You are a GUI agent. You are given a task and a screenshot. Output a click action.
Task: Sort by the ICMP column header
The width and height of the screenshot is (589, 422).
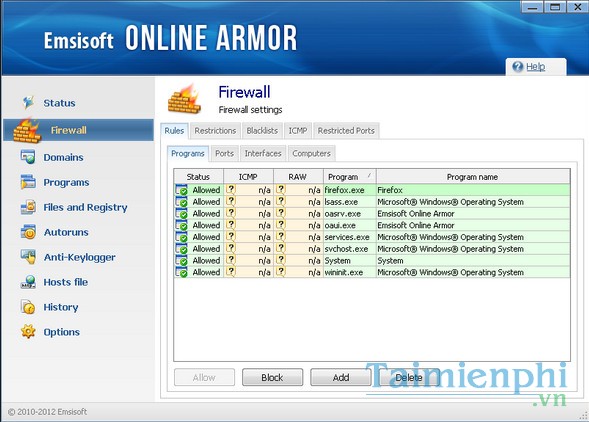(x=248, y=177)
